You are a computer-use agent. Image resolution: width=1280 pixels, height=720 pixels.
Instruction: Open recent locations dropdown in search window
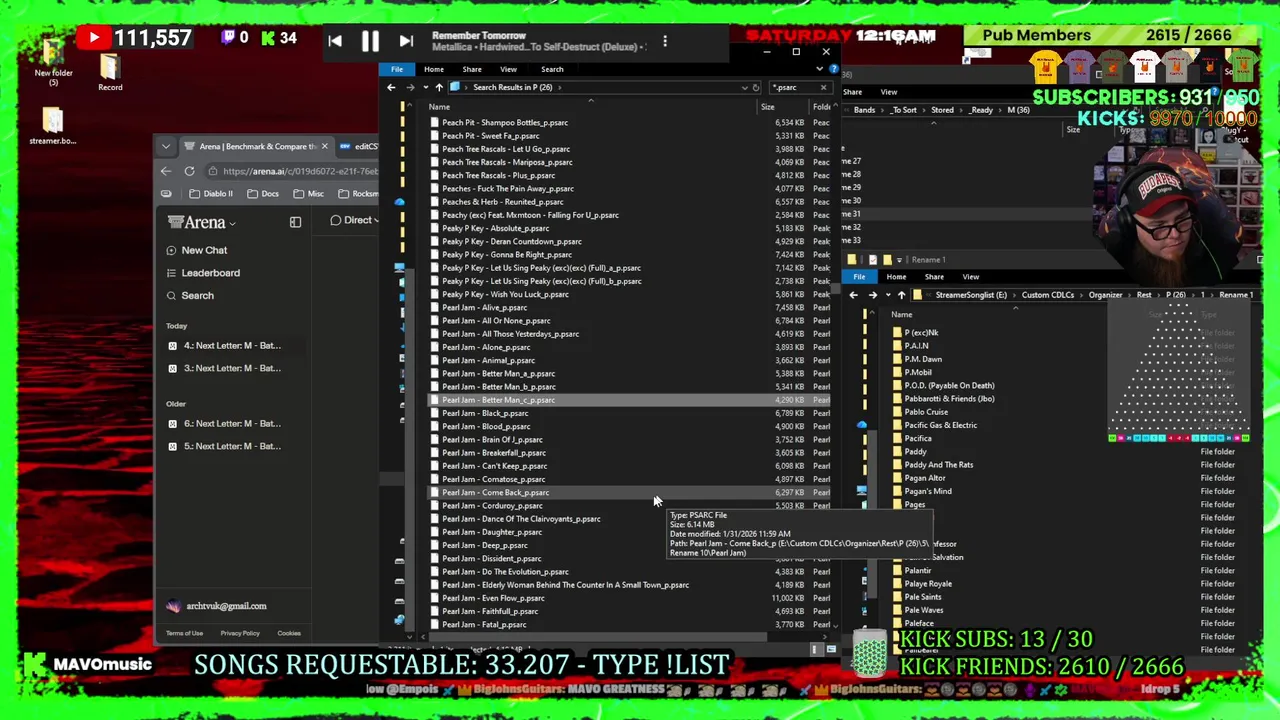pos(424,87)
